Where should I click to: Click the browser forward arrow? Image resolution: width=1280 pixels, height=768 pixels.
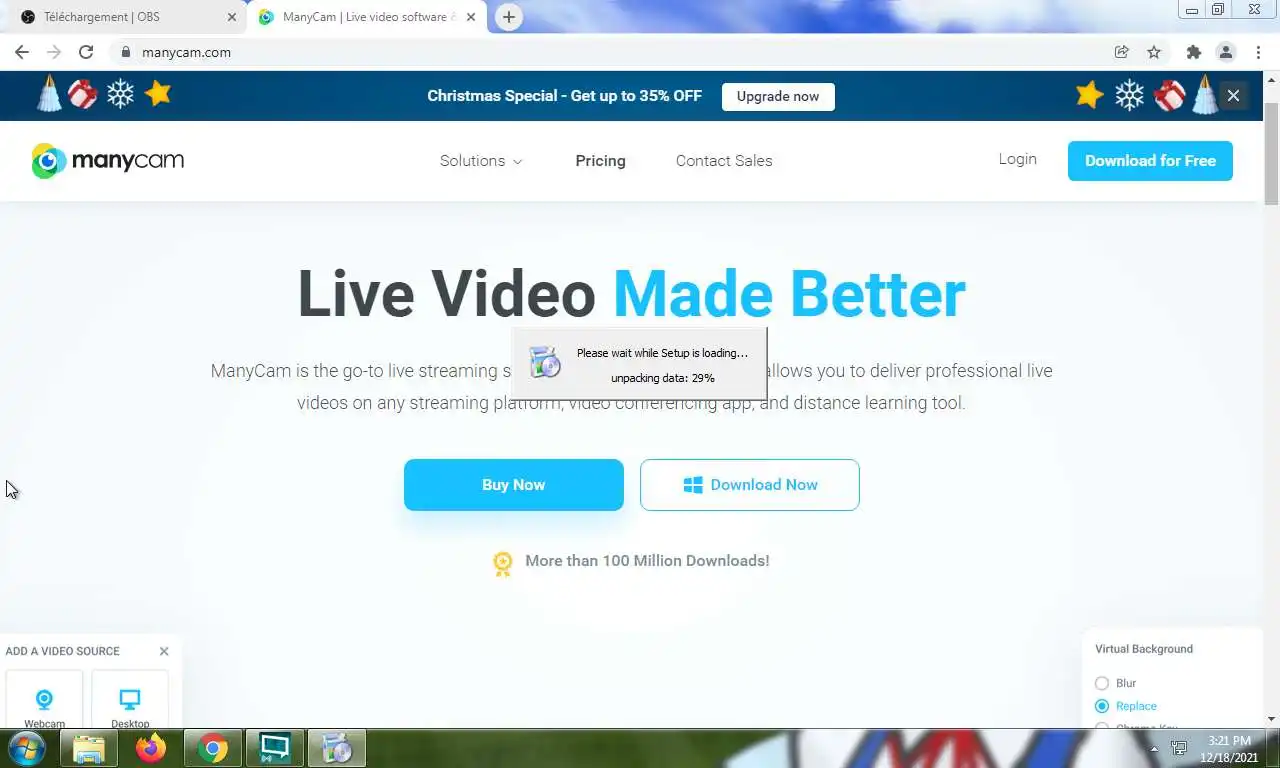point(54,52)
